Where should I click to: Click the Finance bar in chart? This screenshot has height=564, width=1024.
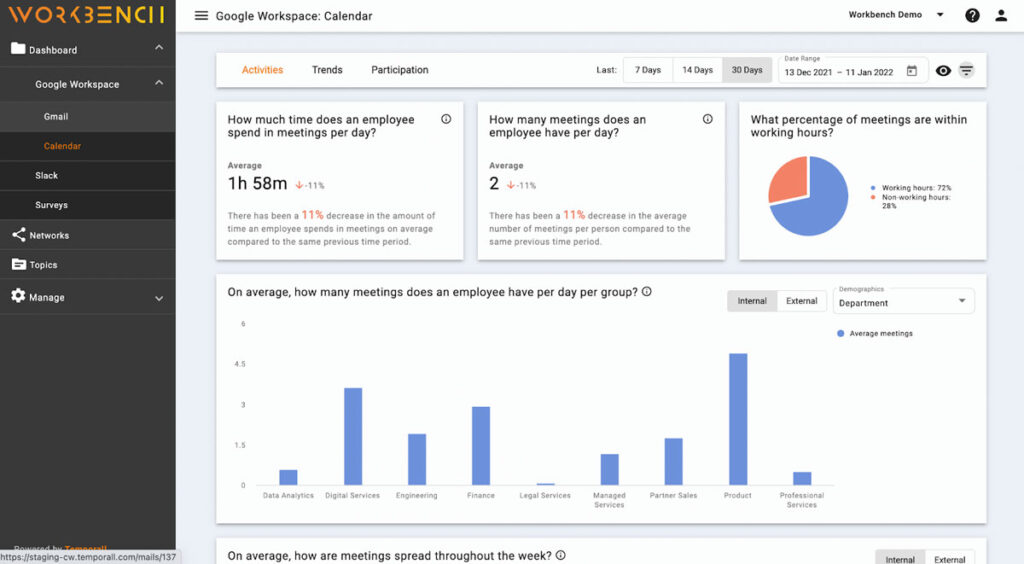point(481,446)
